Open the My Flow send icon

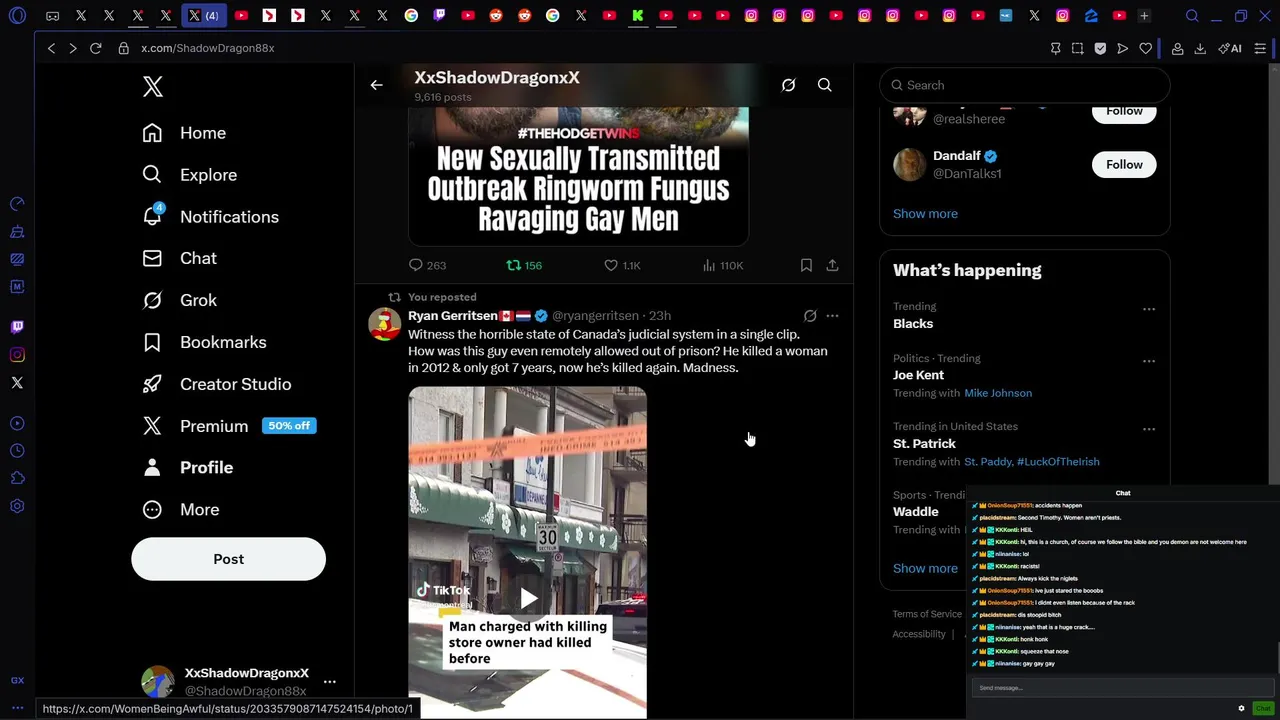point(1123,48)
